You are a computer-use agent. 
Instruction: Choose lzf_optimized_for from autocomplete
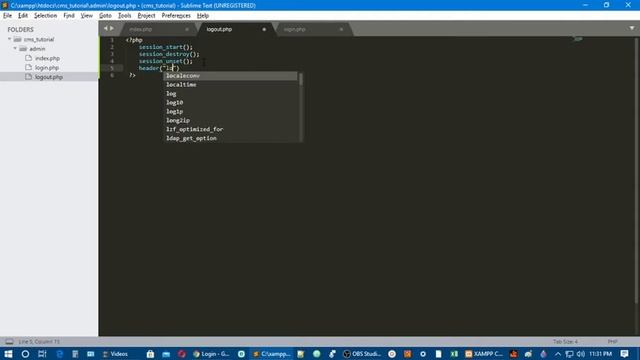231,129
